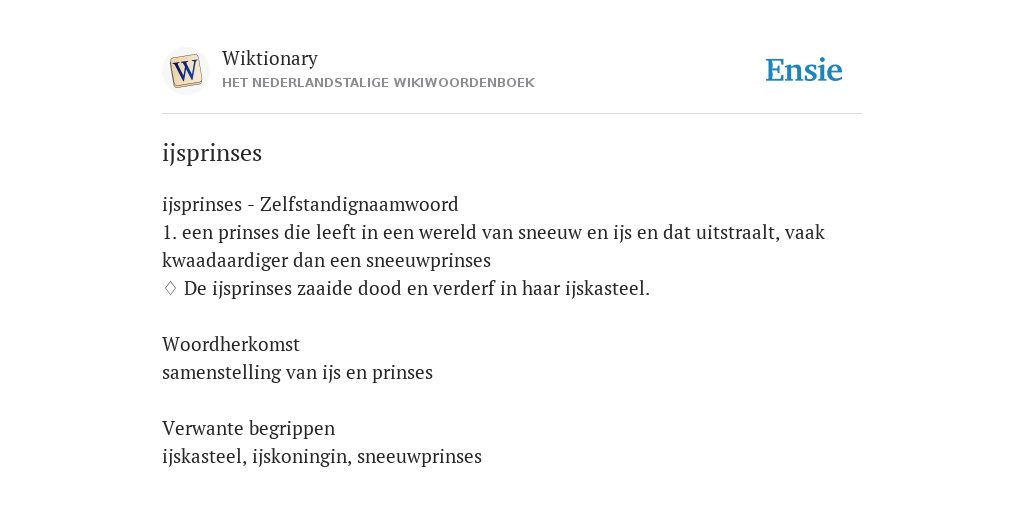This screenshot has width=1024, height=512.
Task: Click the subtitle HET NEDERLANDSTALIGE WIKIWOORDENBOEK
Action: pos(378,83)
